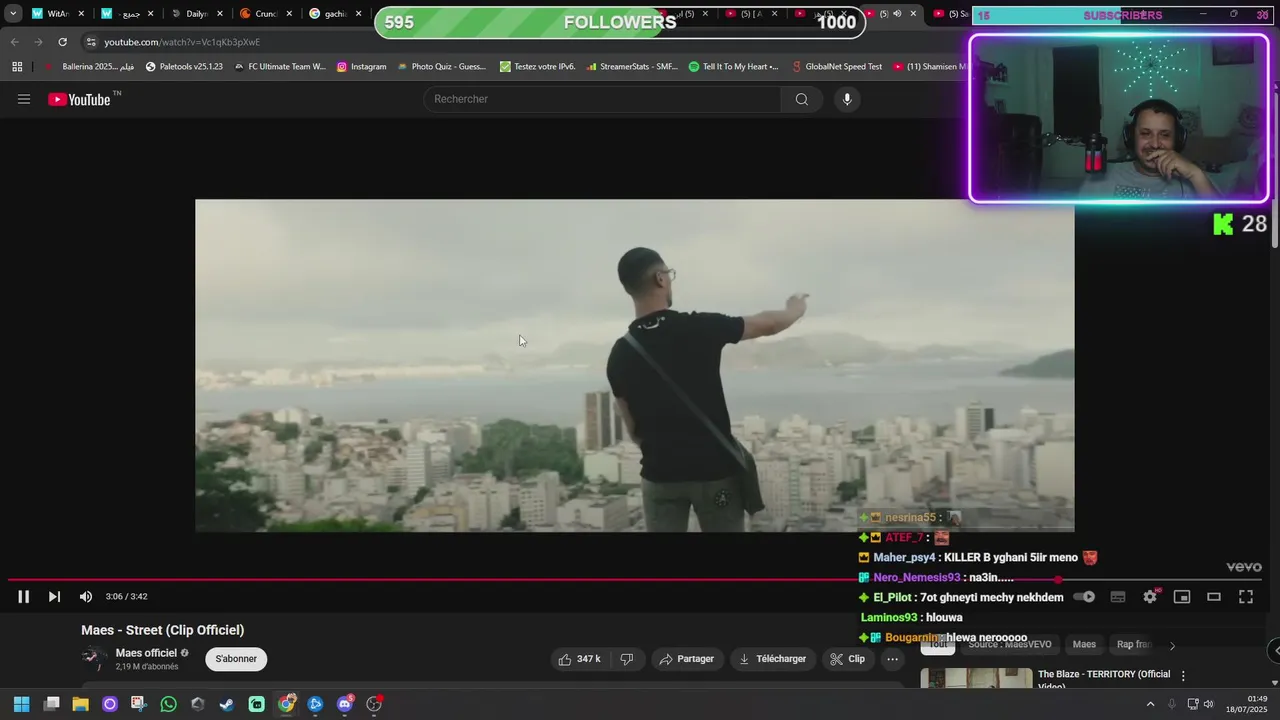Open Testez votre IPv6 bookmark

pos(538,67)
